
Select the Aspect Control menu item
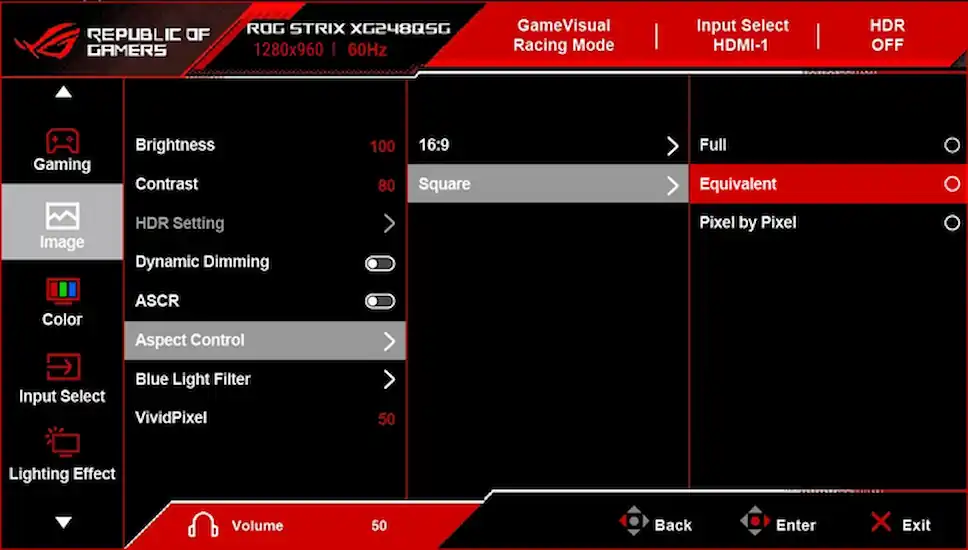(264, 340)
